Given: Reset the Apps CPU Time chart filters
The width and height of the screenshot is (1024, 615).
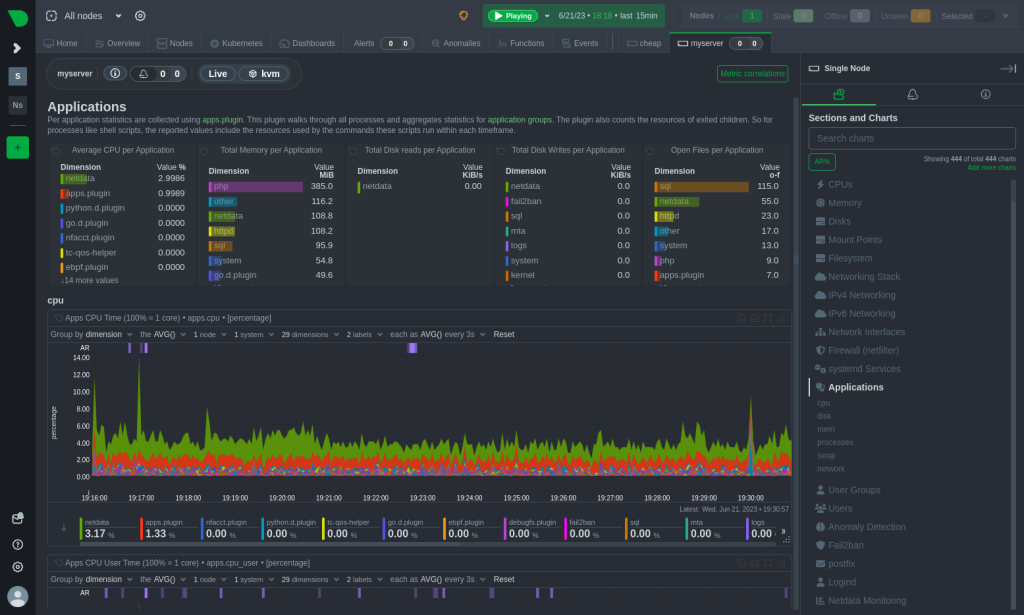Looking at the screenshot, I should [x=504, y=334].
